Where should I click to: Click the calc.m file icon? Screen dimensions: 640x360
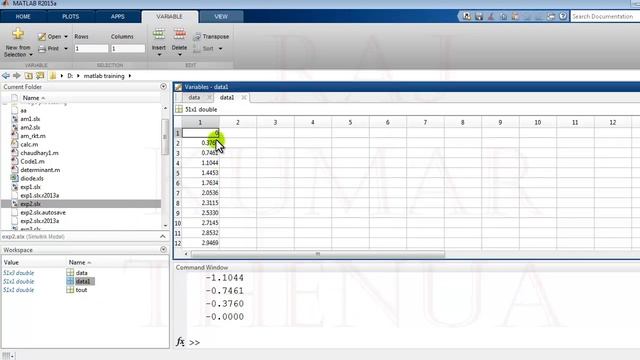tap(15, 144)
